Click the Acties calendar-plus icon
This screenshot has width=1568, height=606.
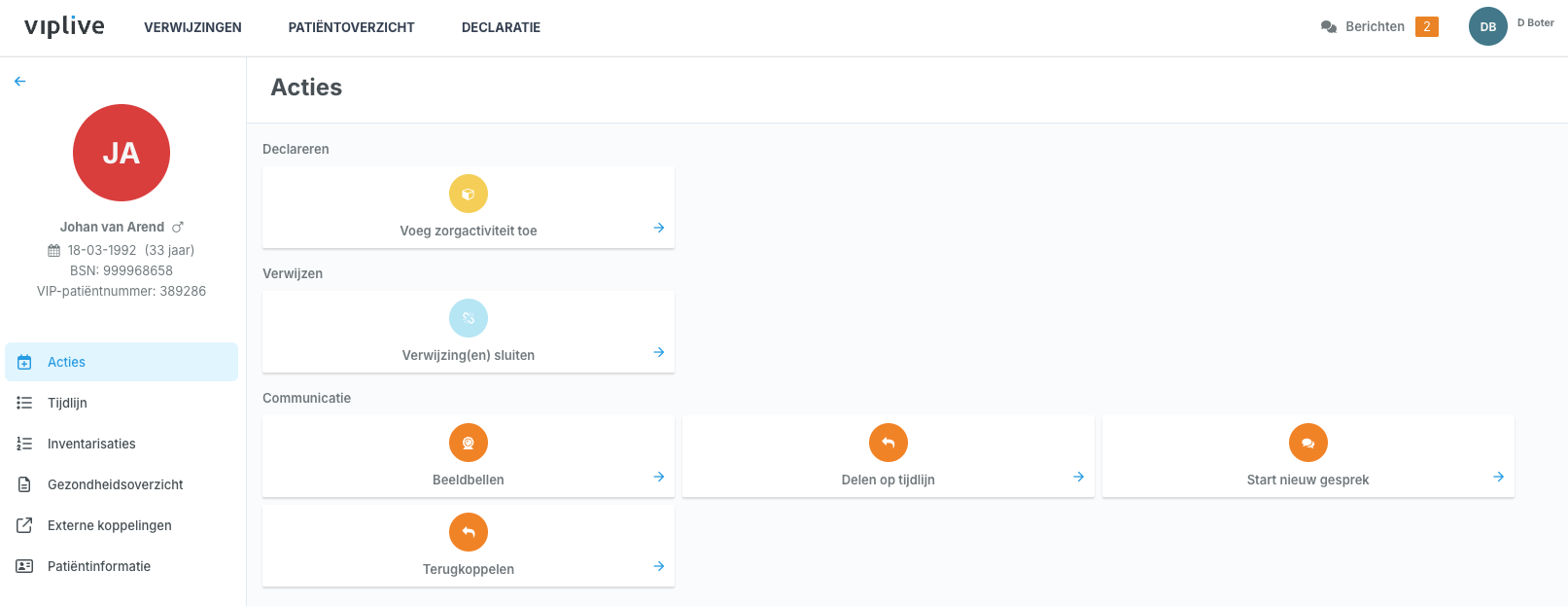pos(24,362)
